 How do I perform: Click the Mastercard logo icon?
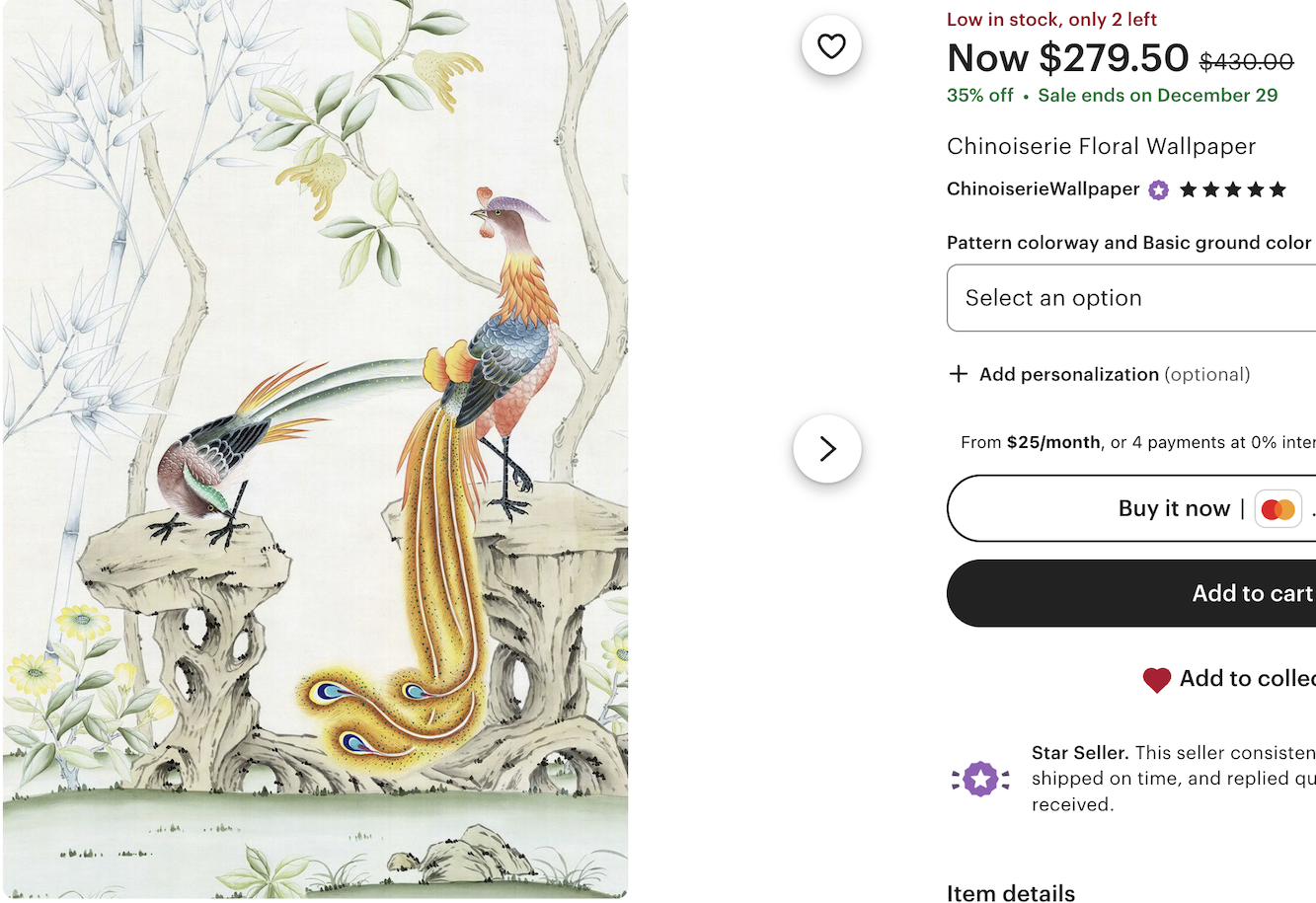[1278, 509]
